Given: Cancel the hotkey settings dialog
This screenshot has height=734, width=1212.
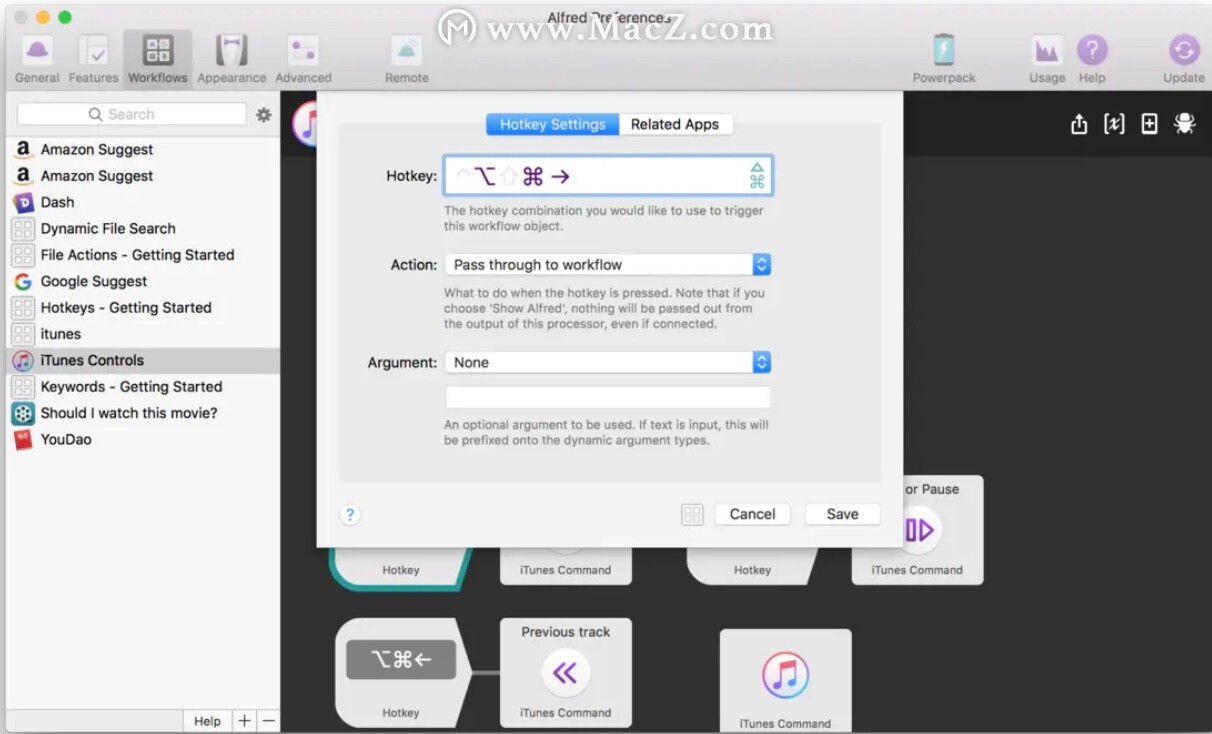Looking at the screenshot, I should coord(752,514).
